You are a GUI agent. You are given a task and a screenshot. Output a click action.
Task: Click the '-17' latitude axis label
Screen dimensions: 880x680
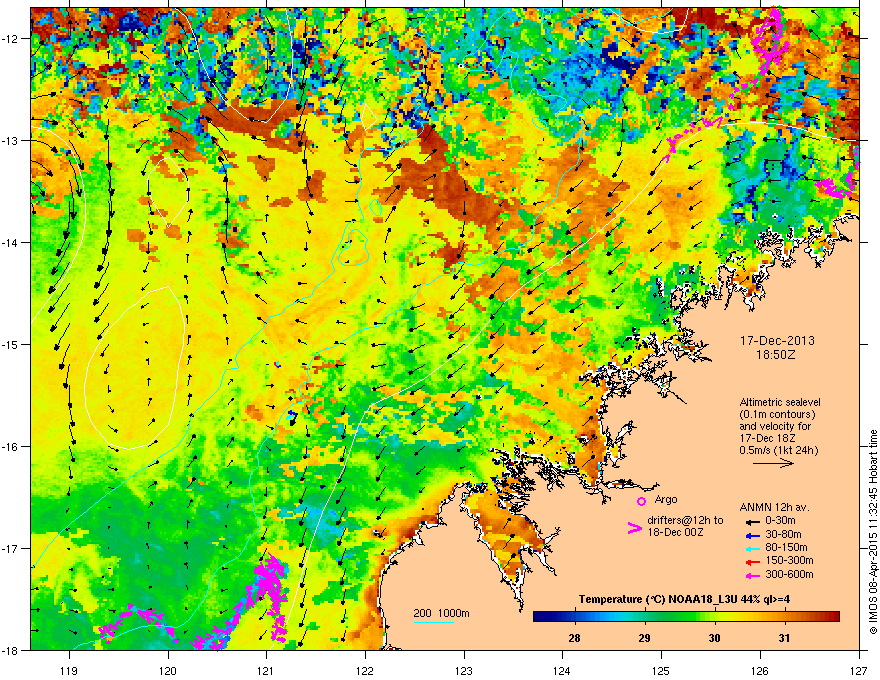coord(11,548)
